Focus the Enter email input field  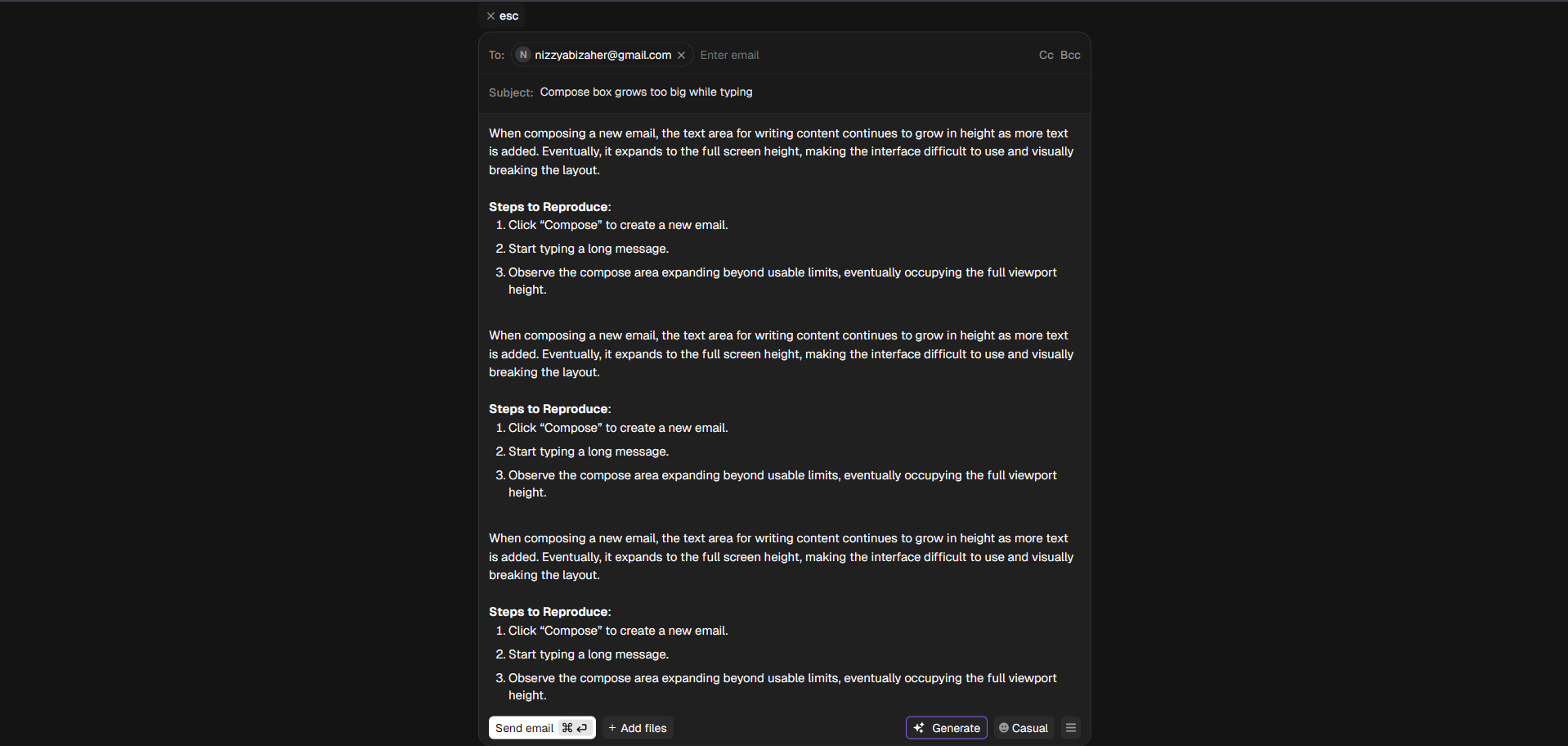(862, 55)
